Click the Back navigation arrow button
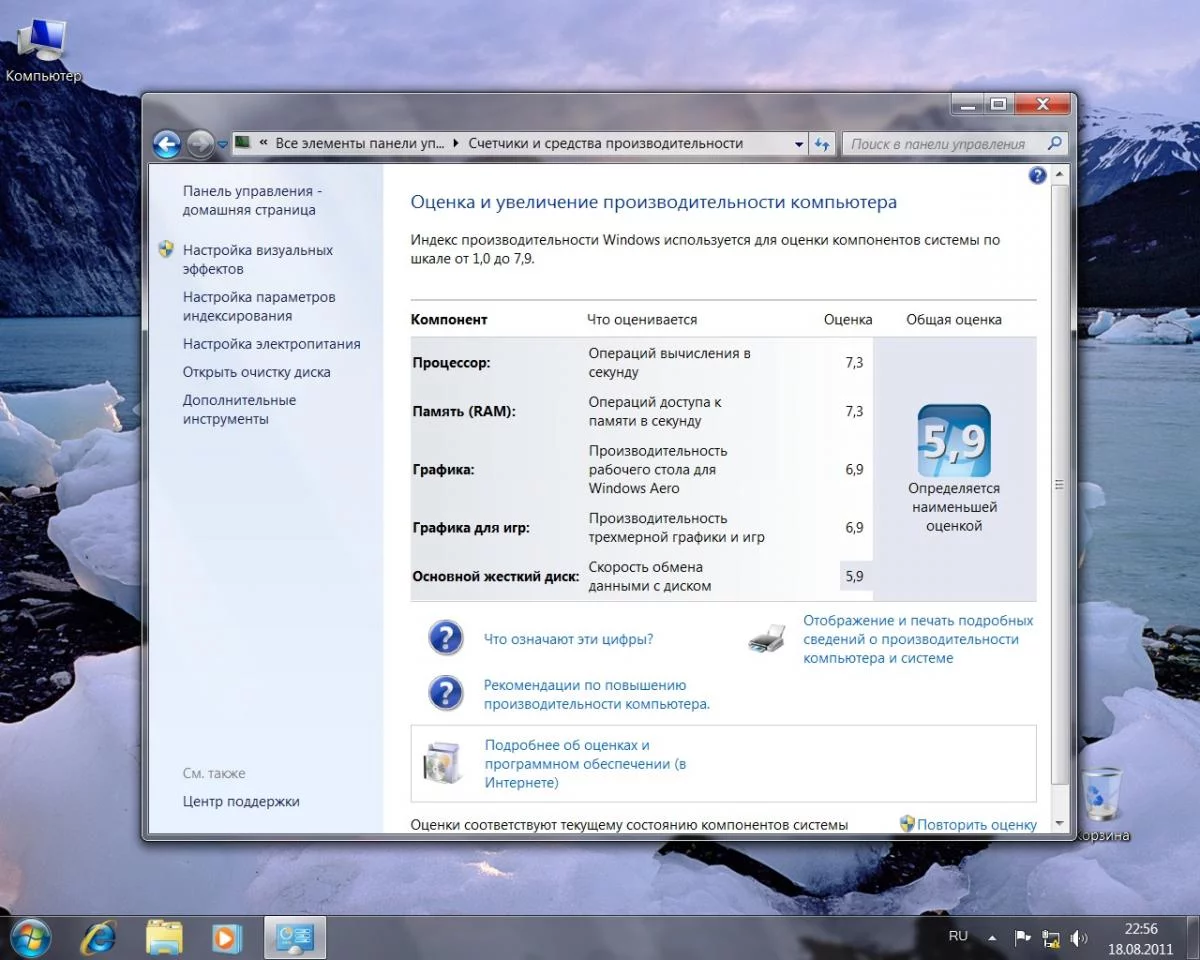 (166, 144)
